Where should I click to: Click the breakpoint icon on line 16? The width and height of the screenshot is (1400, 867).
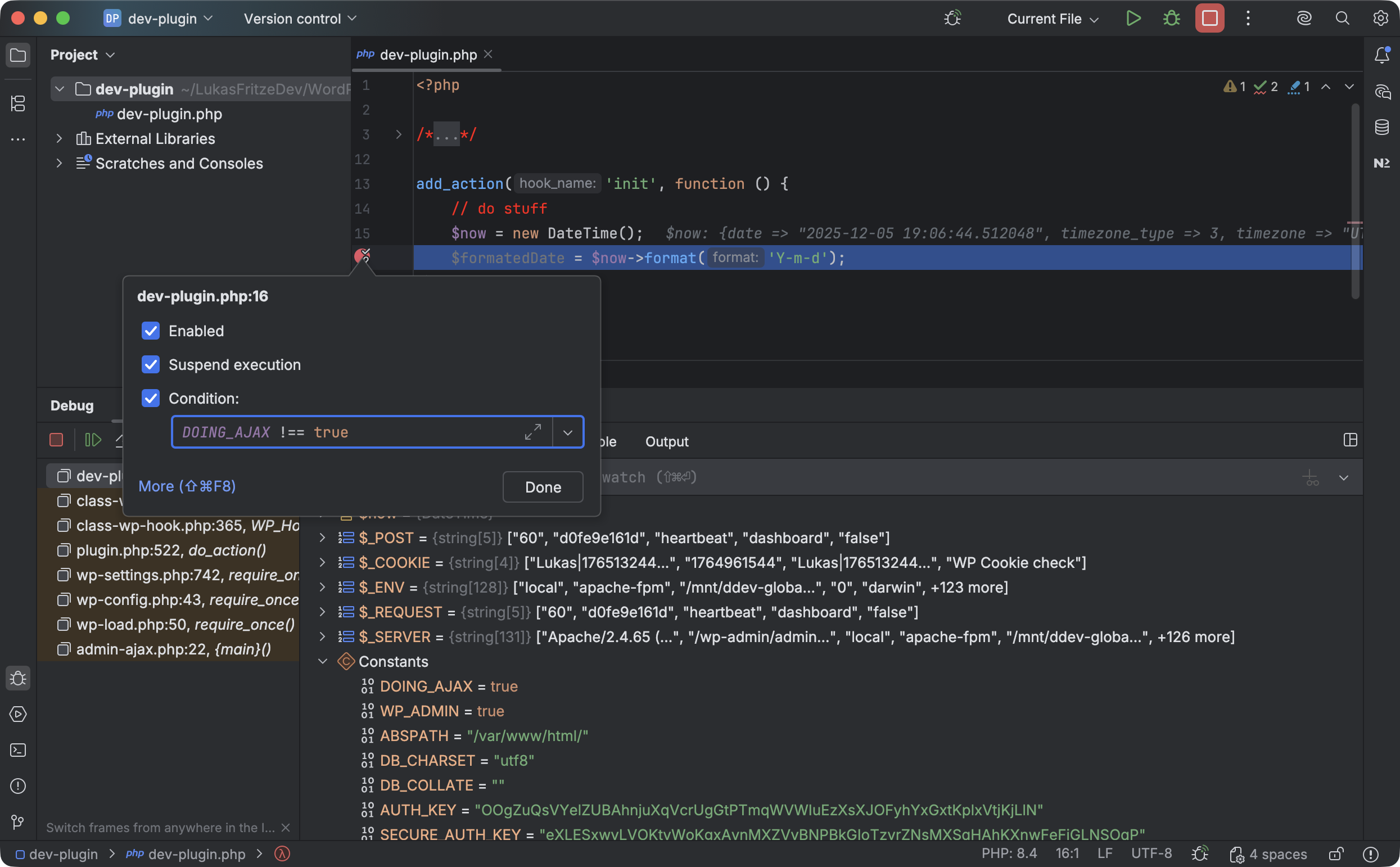(x=363, y=255)
